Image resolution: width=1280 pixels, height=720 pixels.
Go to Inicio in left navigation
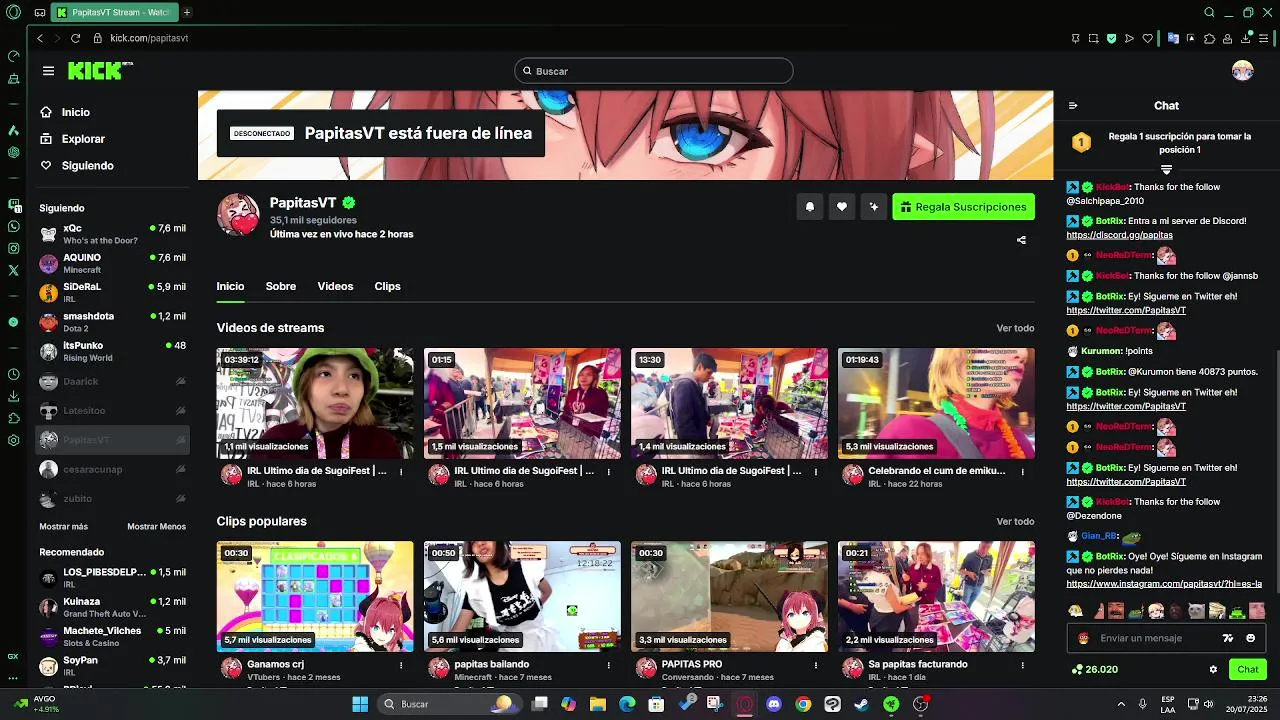(75, 112)
